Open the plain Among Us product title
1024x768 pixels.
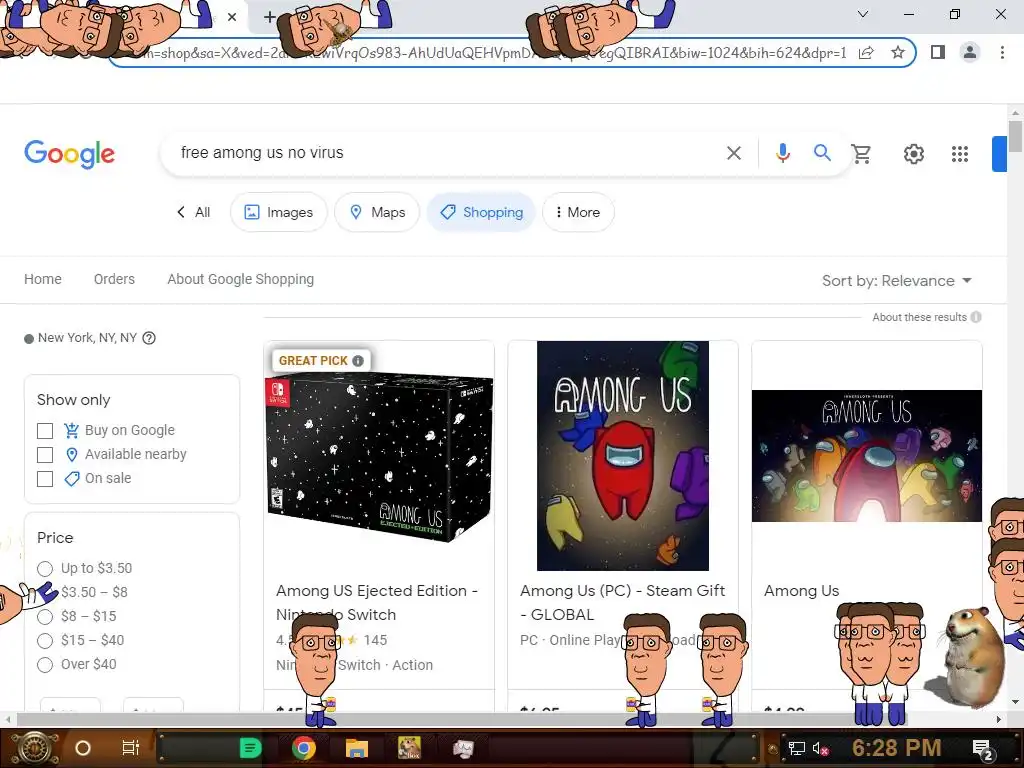coord(801,591)
